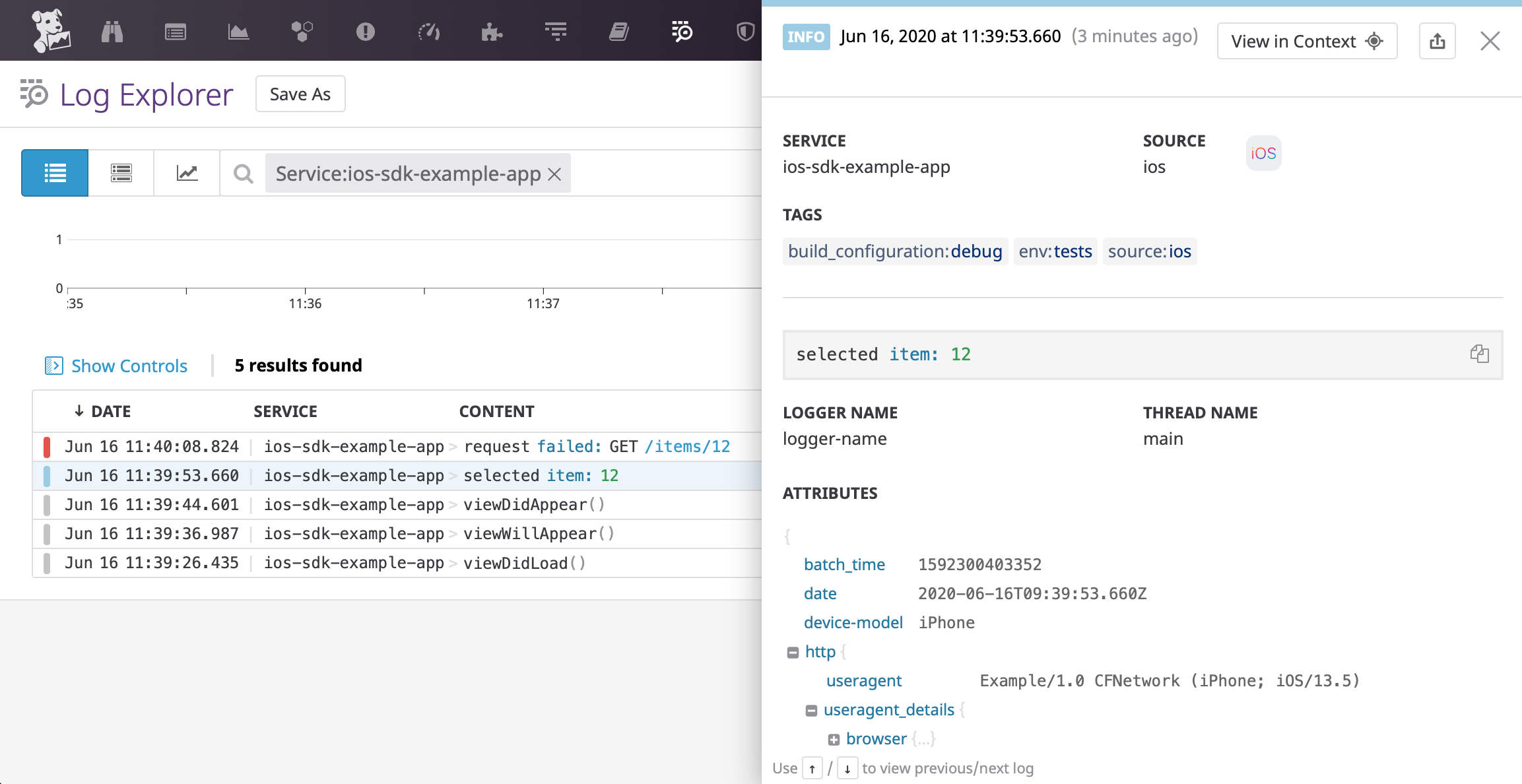
Task: Toggle sort order on the DATE column
Action: [x=103, y=410]
